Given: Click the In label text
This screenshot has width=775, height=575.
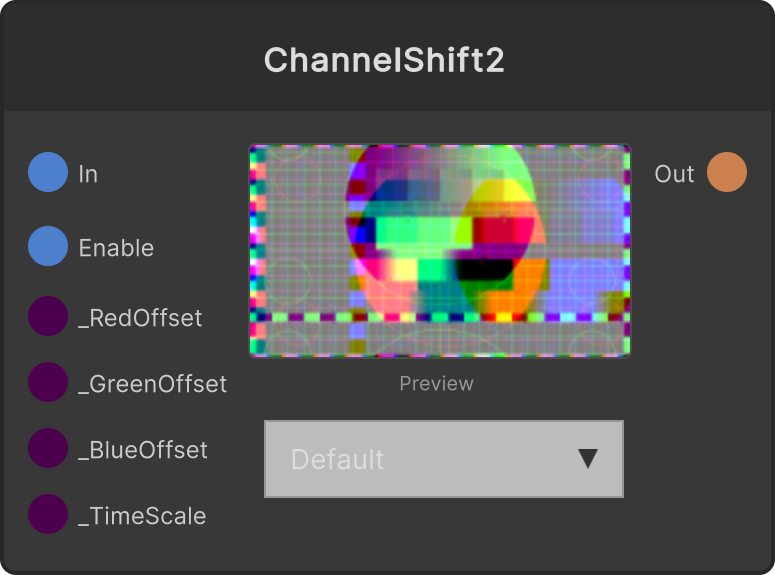Looking at the screenshot, I should 88,174.
